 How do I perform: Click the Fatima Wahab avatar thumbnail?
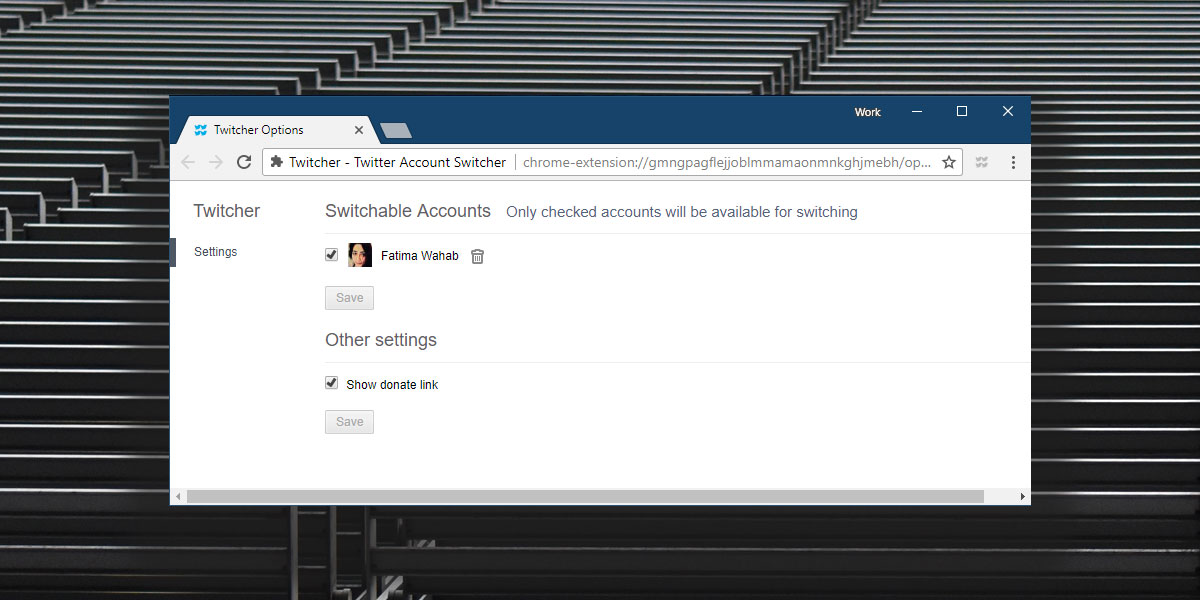[x=360, y=255]
